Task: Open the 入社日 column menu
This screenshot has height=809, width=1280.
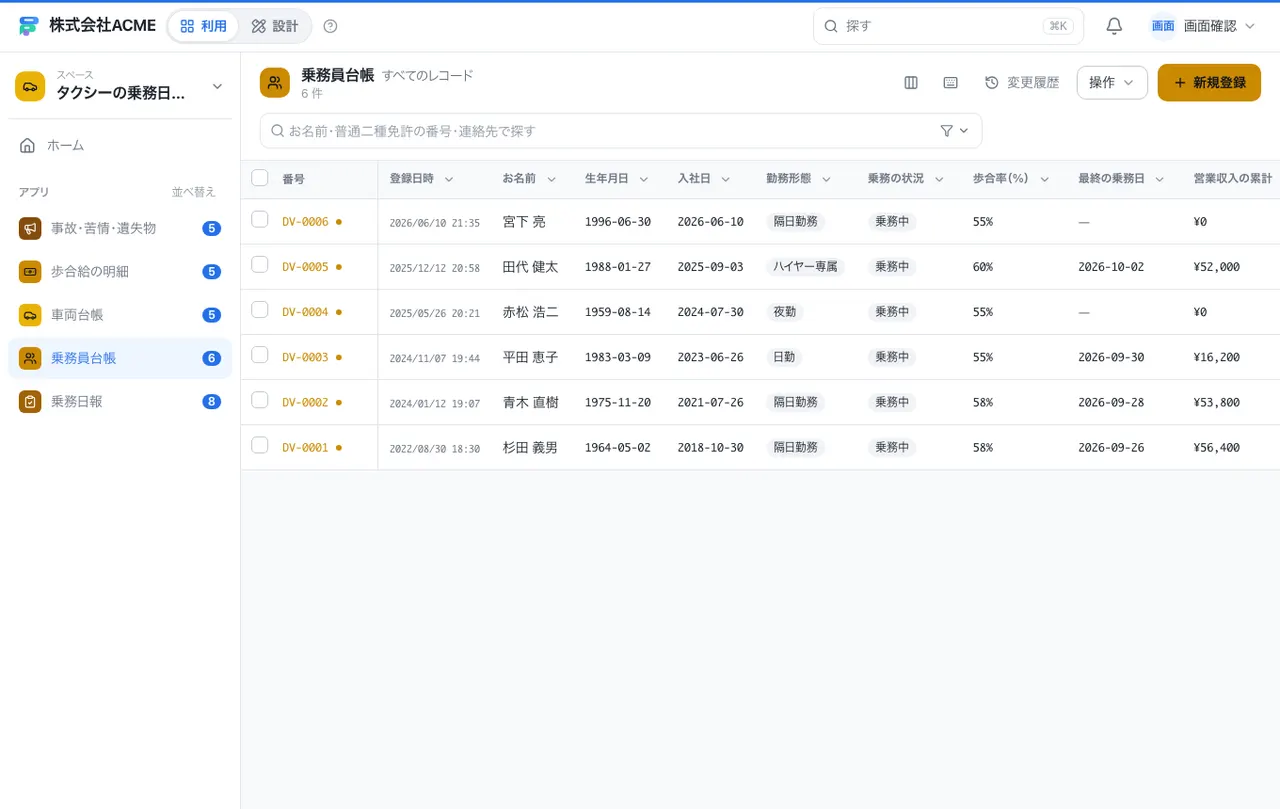Action: [726, 179]
